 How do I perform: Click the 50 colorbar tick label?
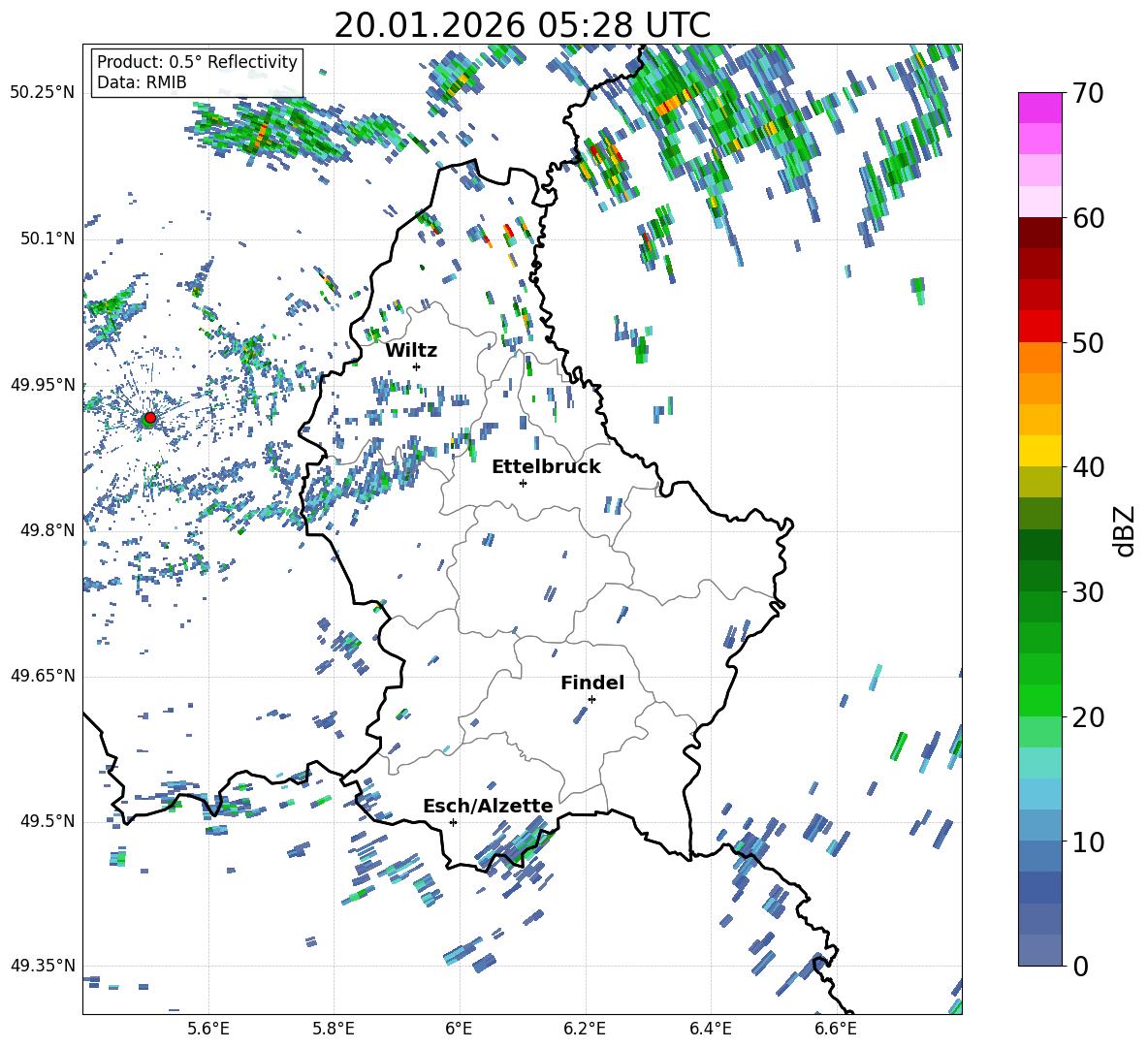1088,343
